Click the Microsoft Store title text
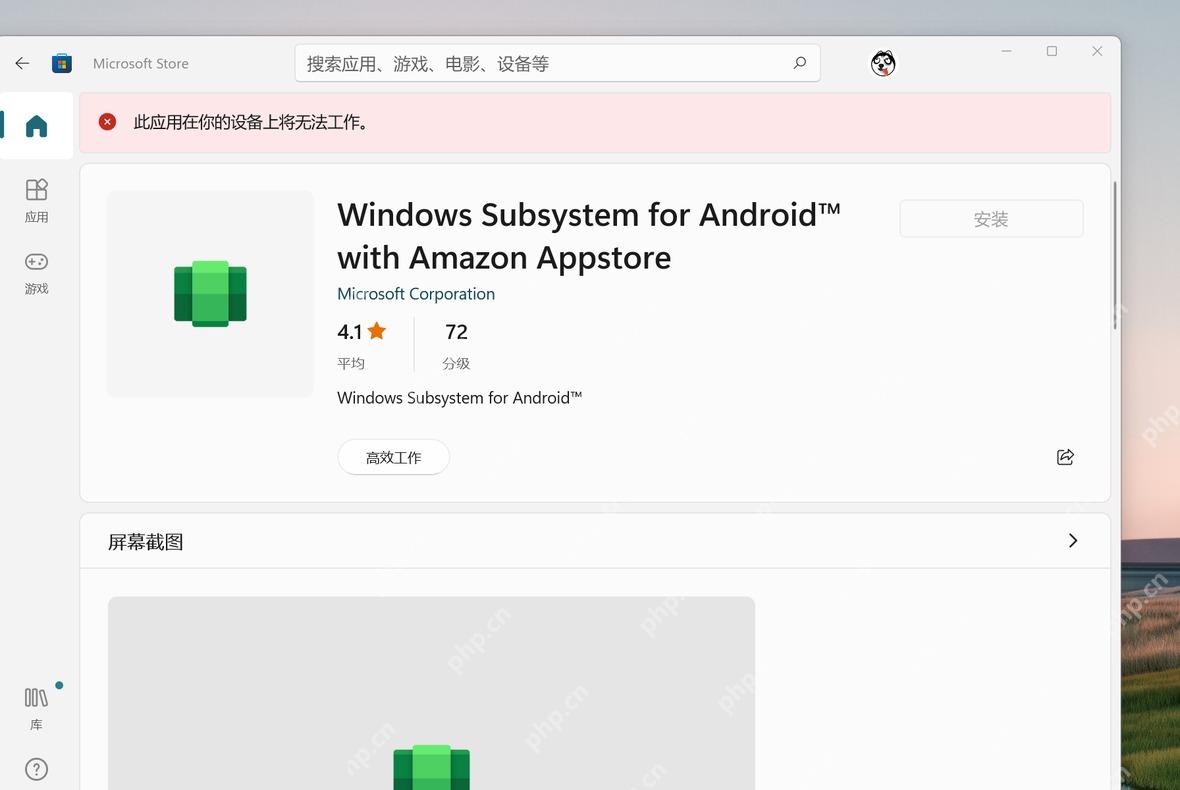The image size is (1180, 790). point(141,64)
